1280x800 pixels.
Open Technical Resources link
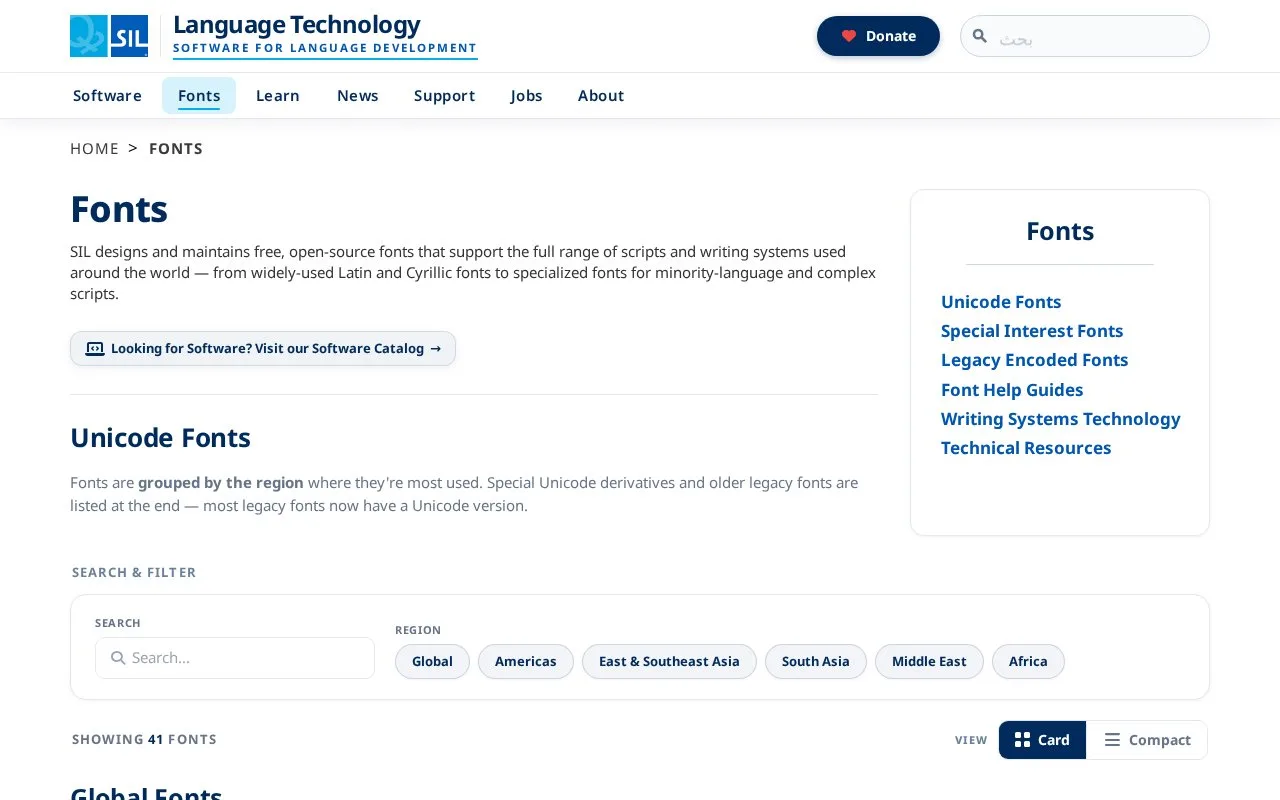point(1026,448)
